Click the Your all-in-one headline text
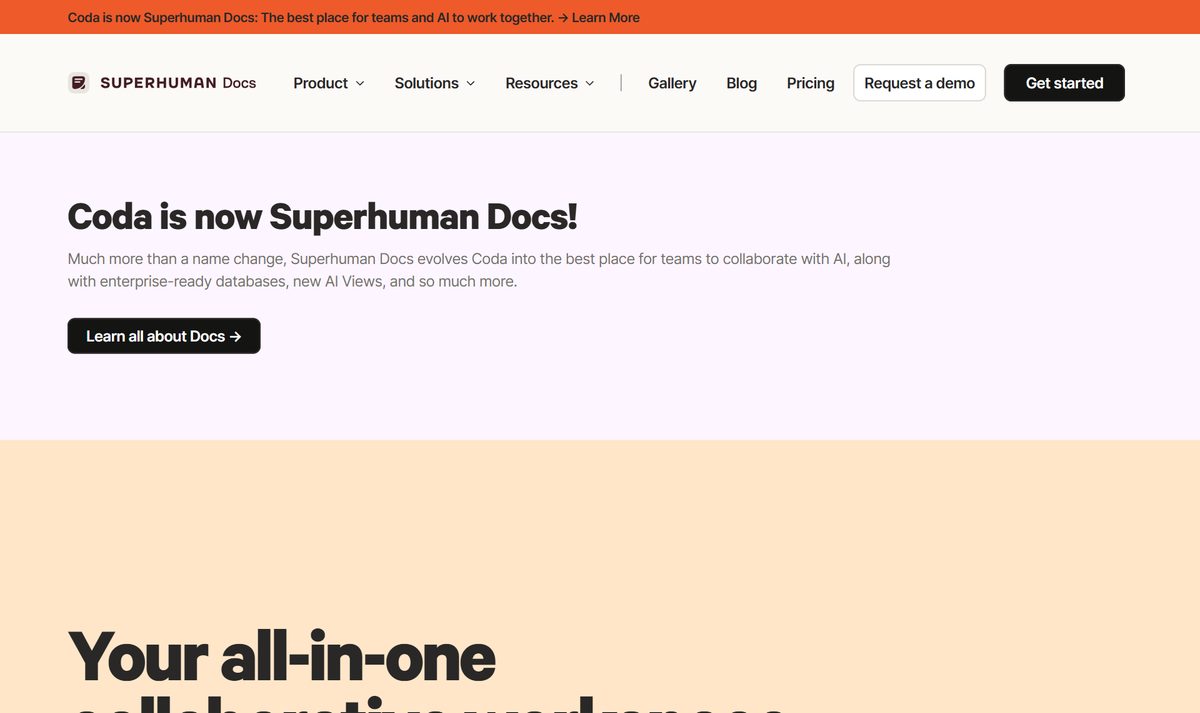Viewport: 1200px width, 713px height. 282,657
